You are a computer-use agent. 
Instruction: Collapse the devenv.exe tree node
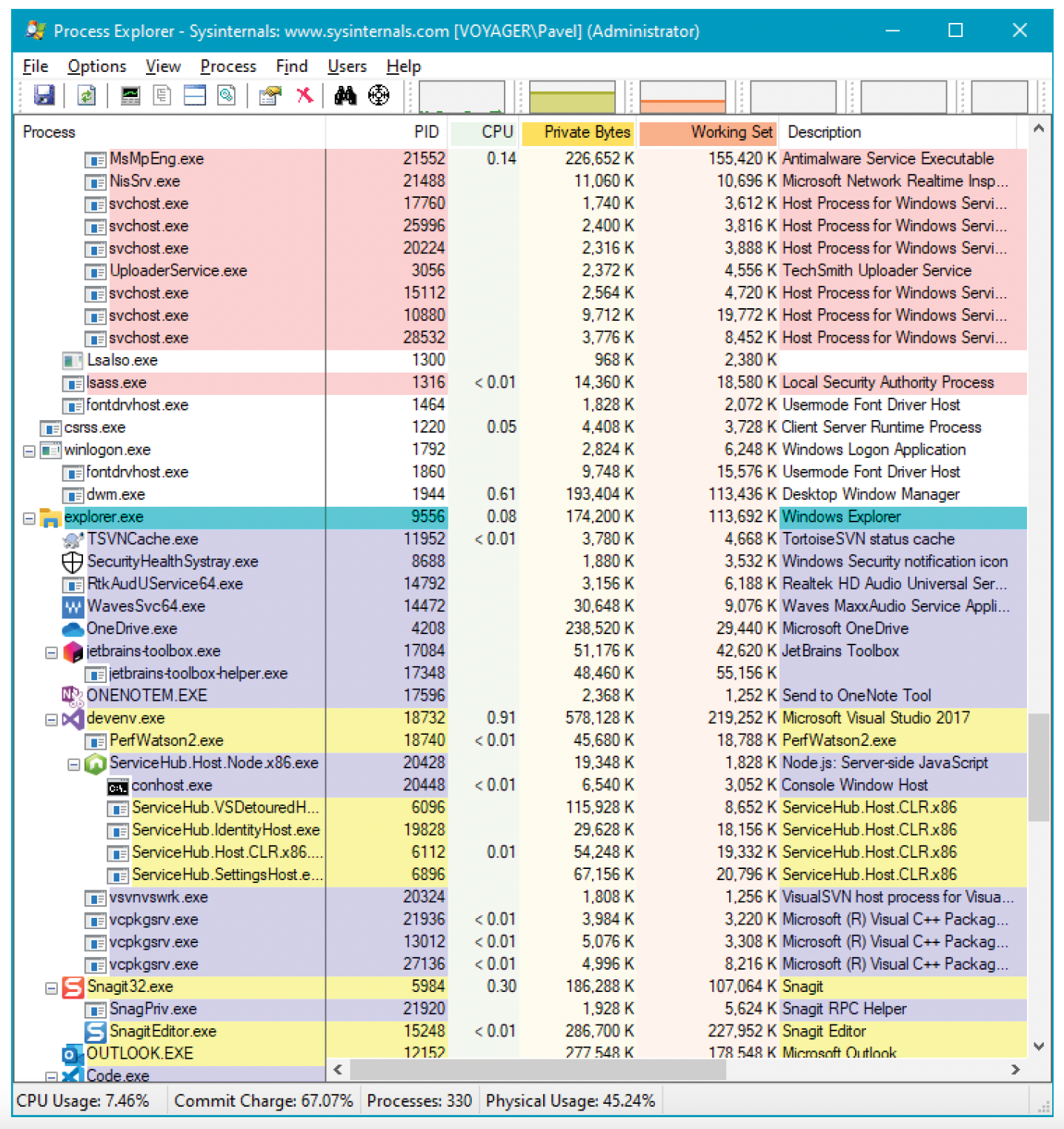pos(52,719)
